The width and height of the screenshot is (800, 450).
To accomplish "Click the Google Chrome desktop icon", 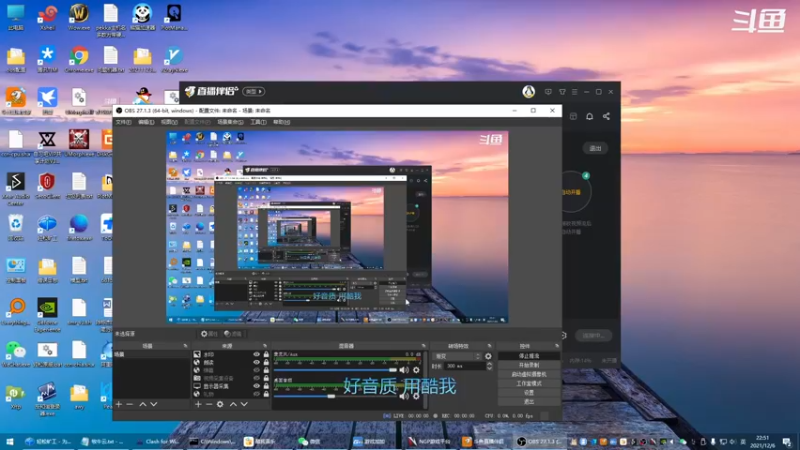I will click(x=79, y=60).
